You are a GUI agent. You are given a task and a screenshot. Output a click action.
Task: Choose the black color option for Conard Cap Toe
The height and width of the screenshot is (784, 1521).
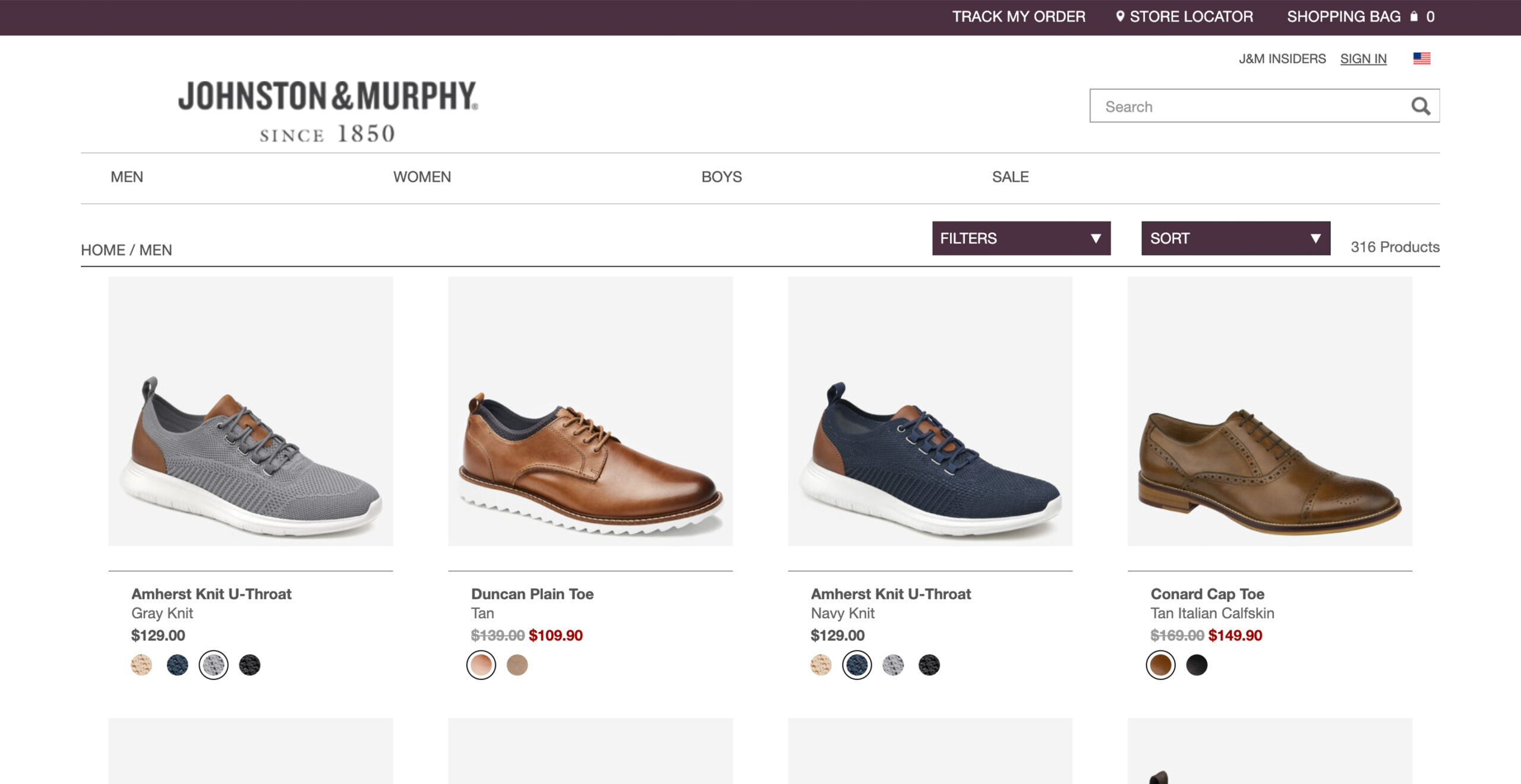click(1198, 666)
